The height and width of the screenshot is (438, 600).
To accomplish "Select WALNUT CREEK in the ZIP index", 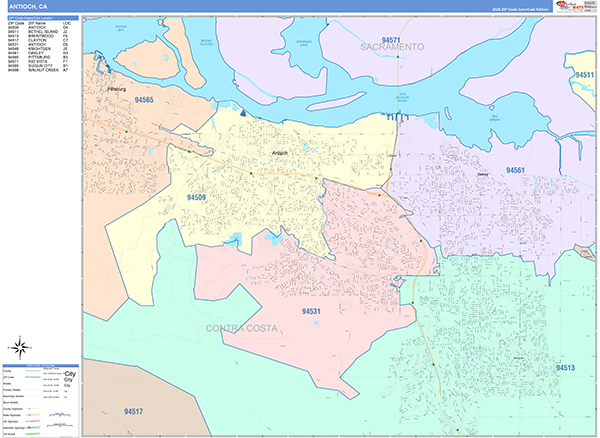I will point(43,70).
